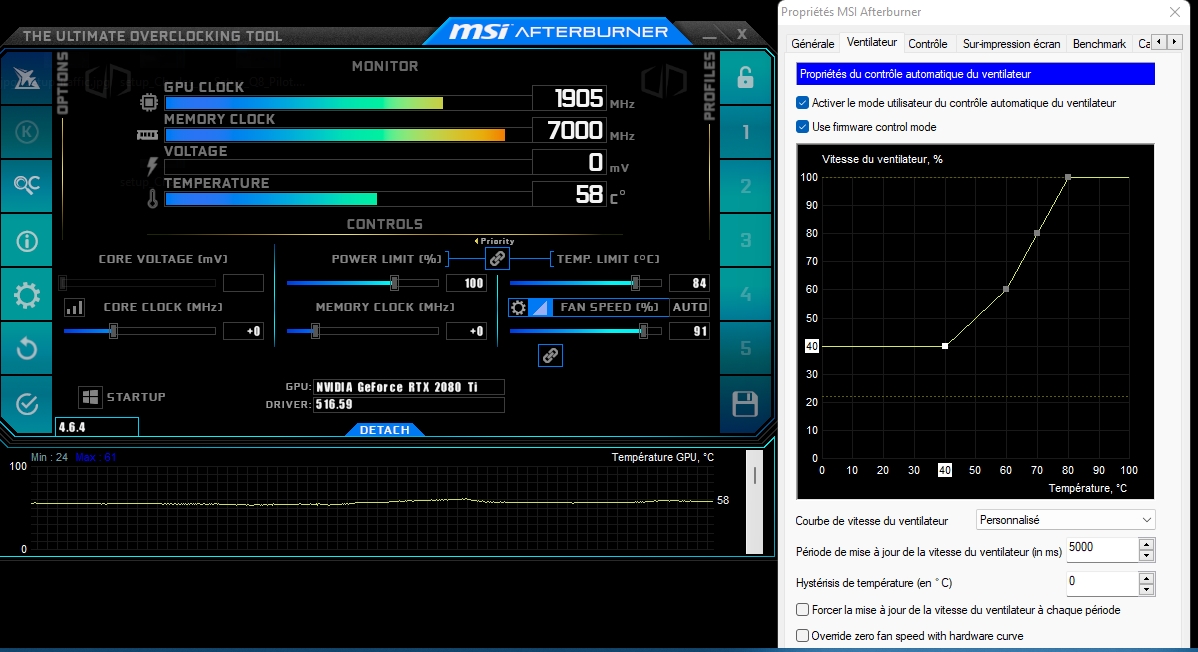Click the Power Limit slider handle
This screenshot has width=1198, height=652.
coord(394,283)
